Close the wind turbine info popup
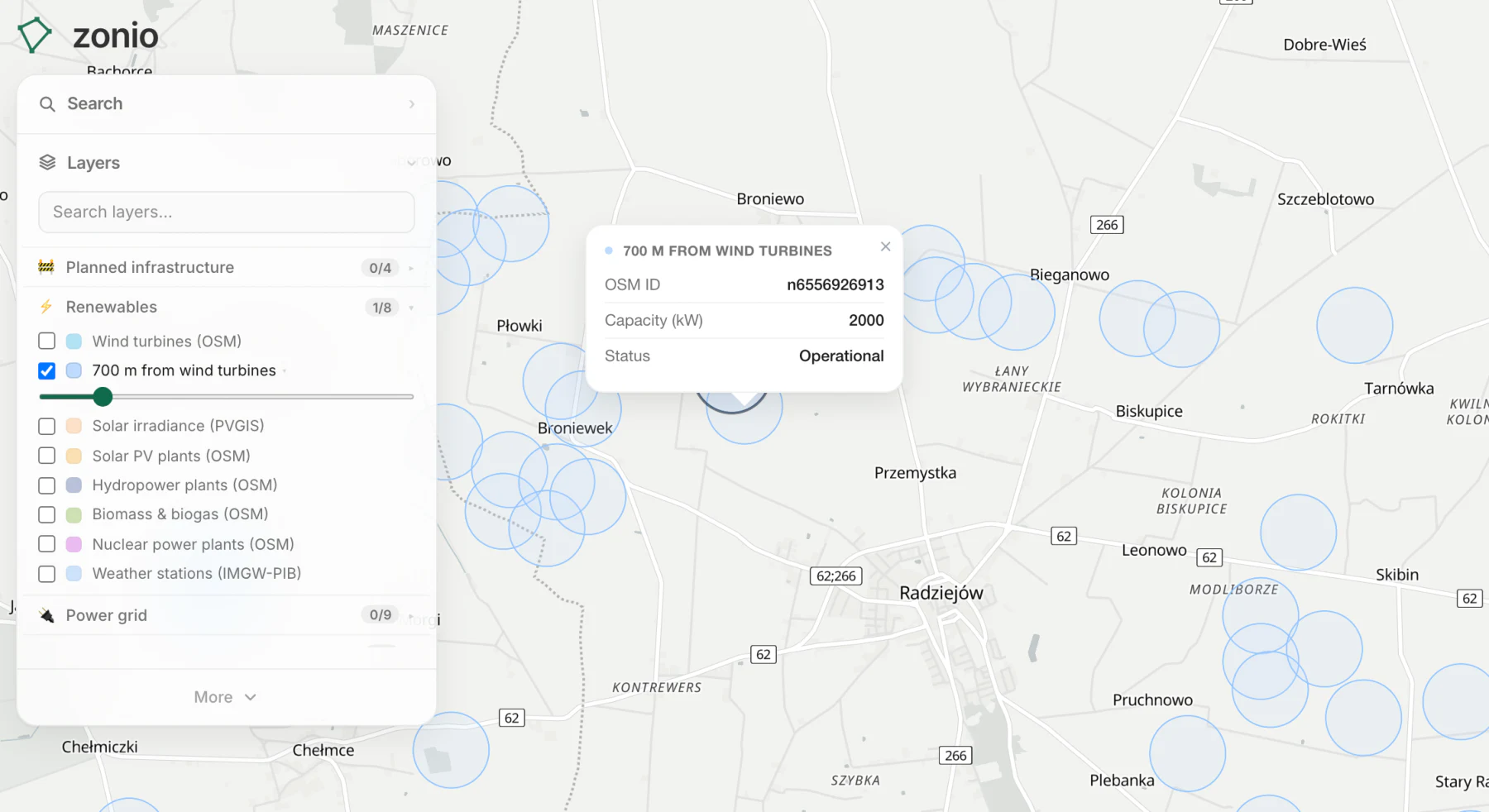Viewport: 1489px width, 812px height. click(x=886, y=246)
